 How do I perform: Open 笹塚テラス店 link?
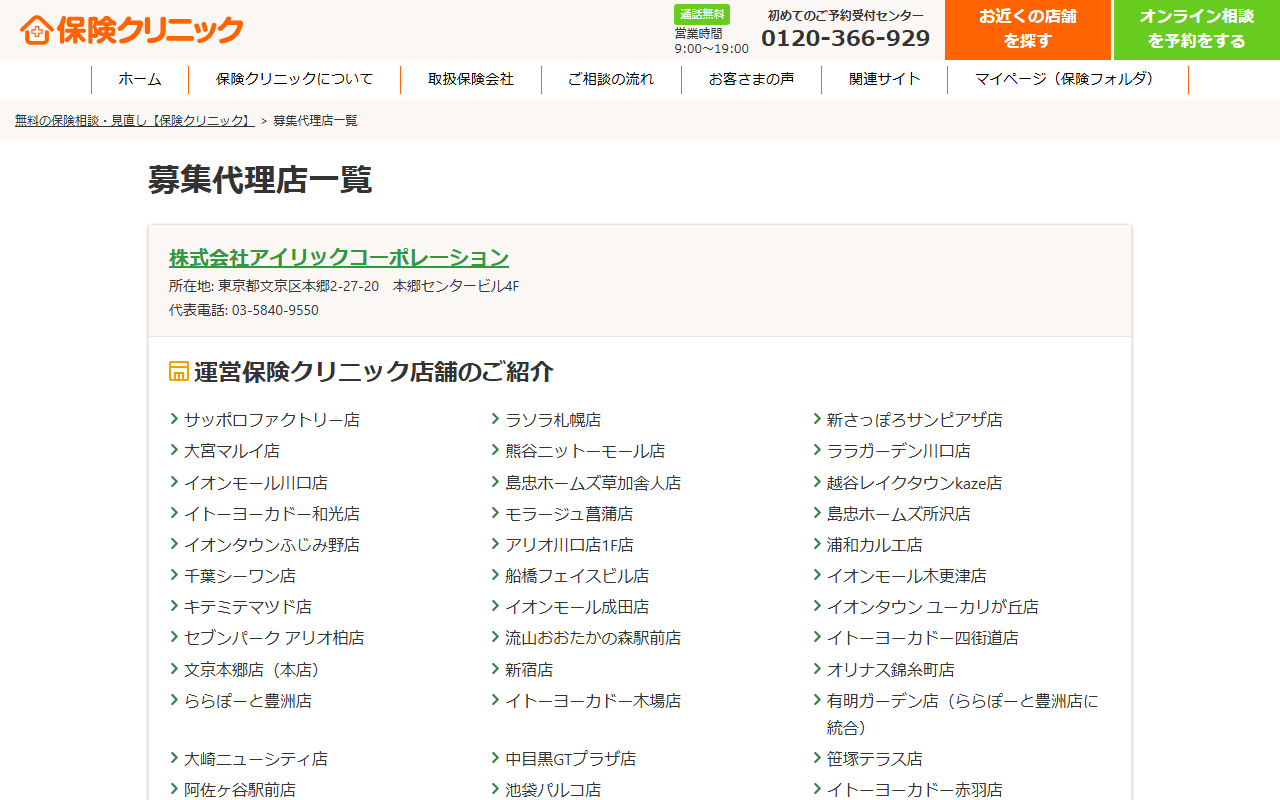874,759
